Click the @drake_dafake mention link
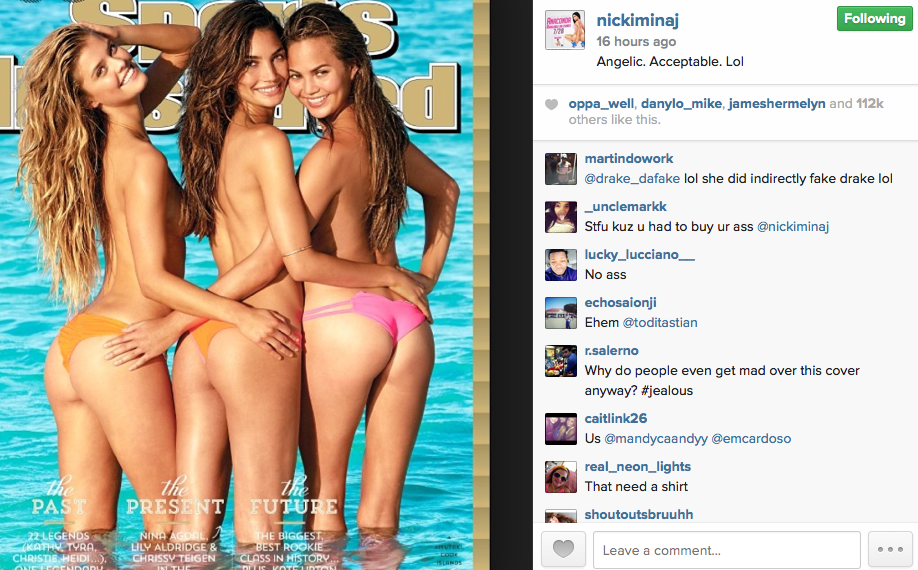 632,178
